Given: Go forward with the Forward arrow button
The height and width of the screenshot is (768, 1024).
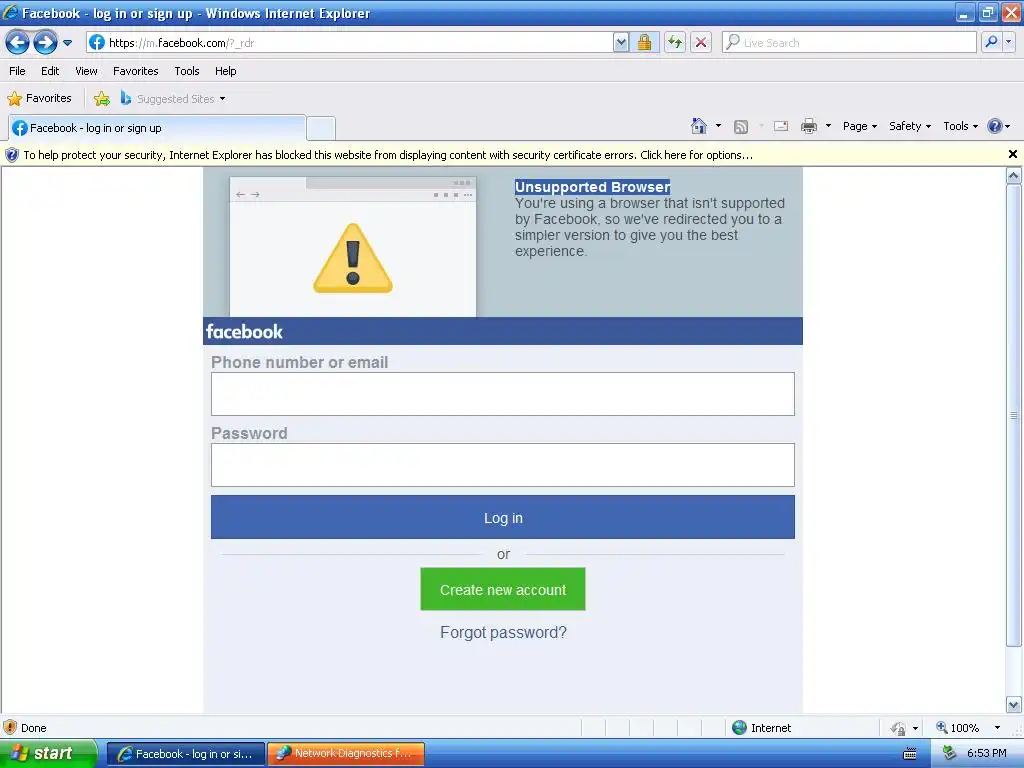Looking at the screenshot, I should (x=45, y=43).
